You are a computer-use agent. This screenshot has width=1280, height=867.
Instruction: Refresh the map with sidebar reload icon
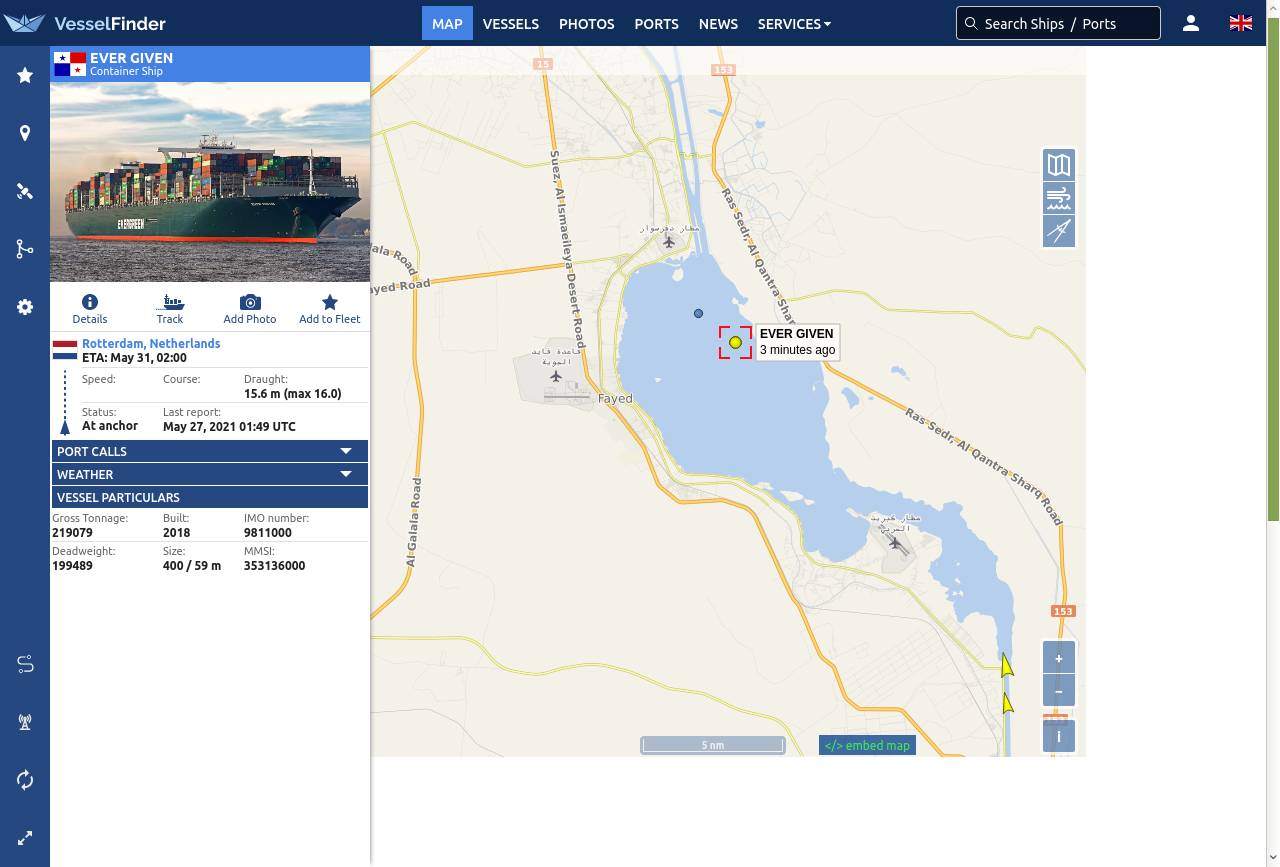click(x=25, y=780)
